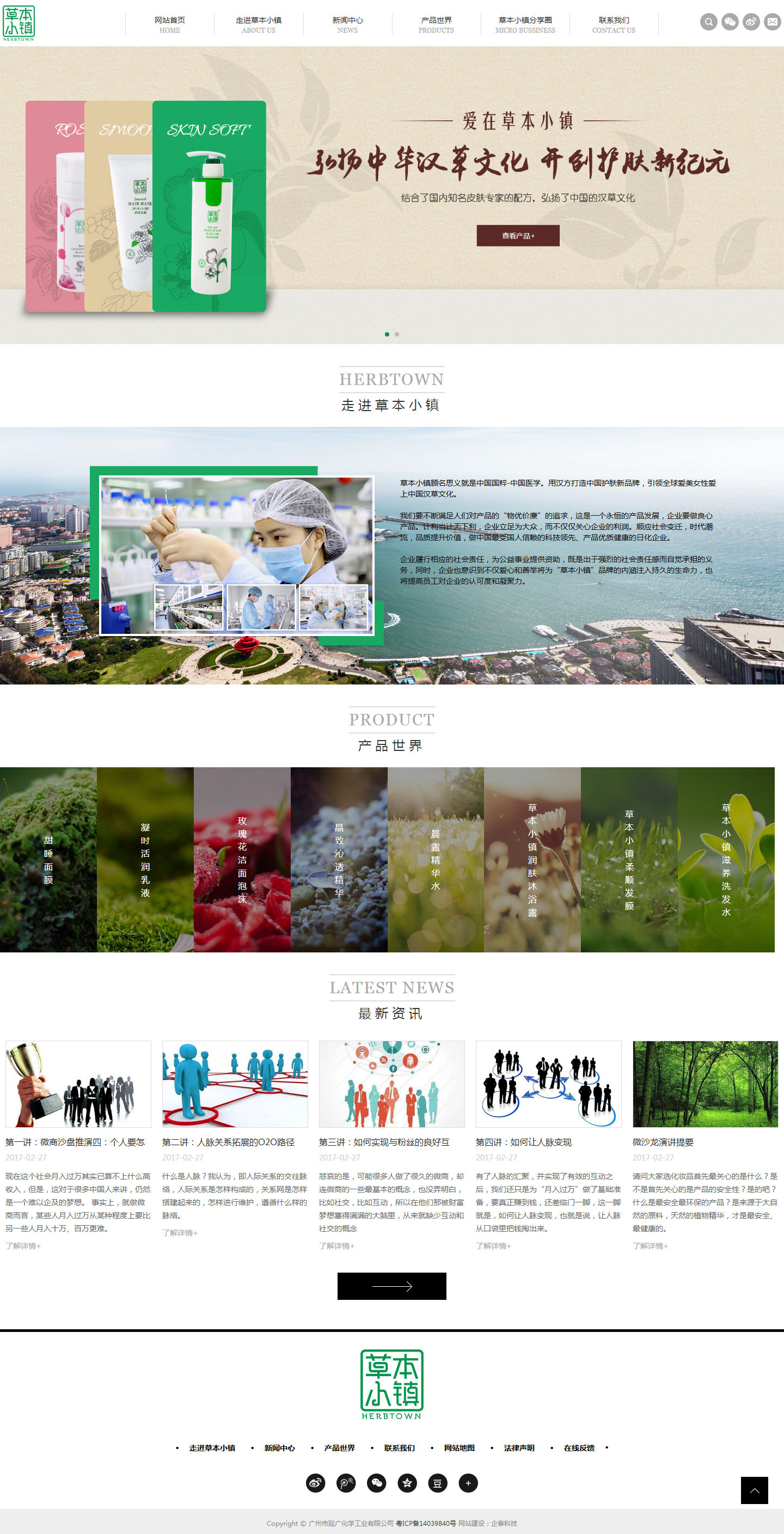Open the gray Weibo icon in the header
The height and width of the screenshot is (1534, 784).
click(x=751, y=22)
